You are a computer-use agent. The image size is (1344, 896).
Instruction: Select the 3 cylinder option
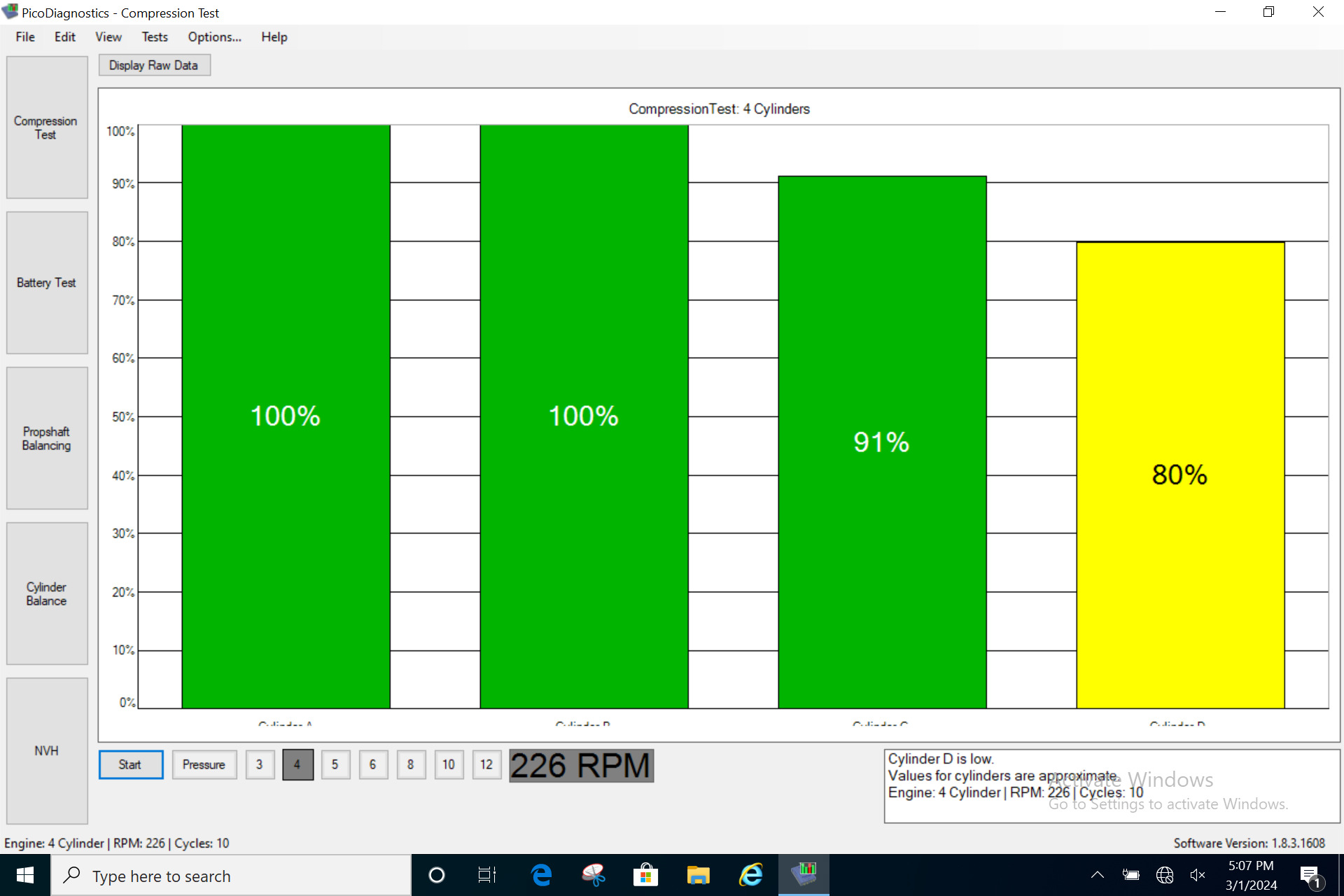pyautogui.click(x=260, y=764)
